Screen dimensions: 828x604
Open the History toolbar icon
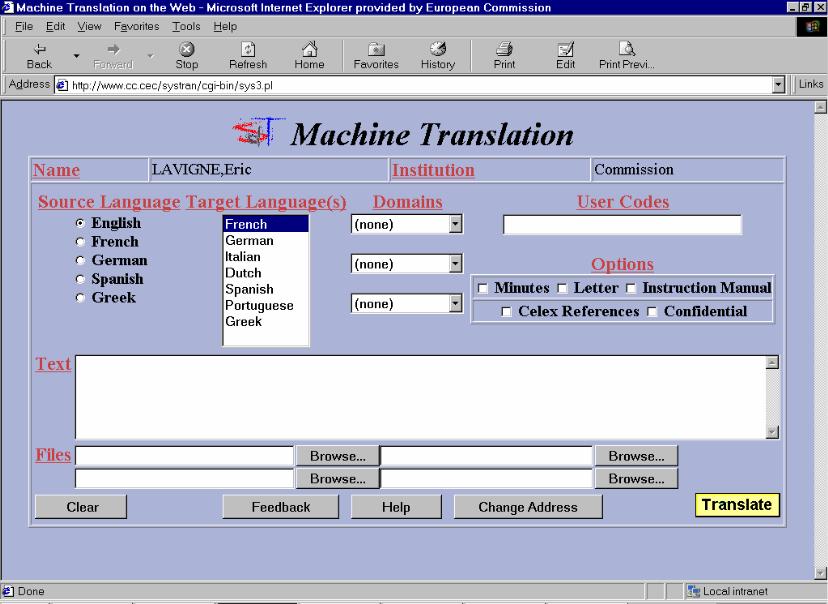pos(438,56)
